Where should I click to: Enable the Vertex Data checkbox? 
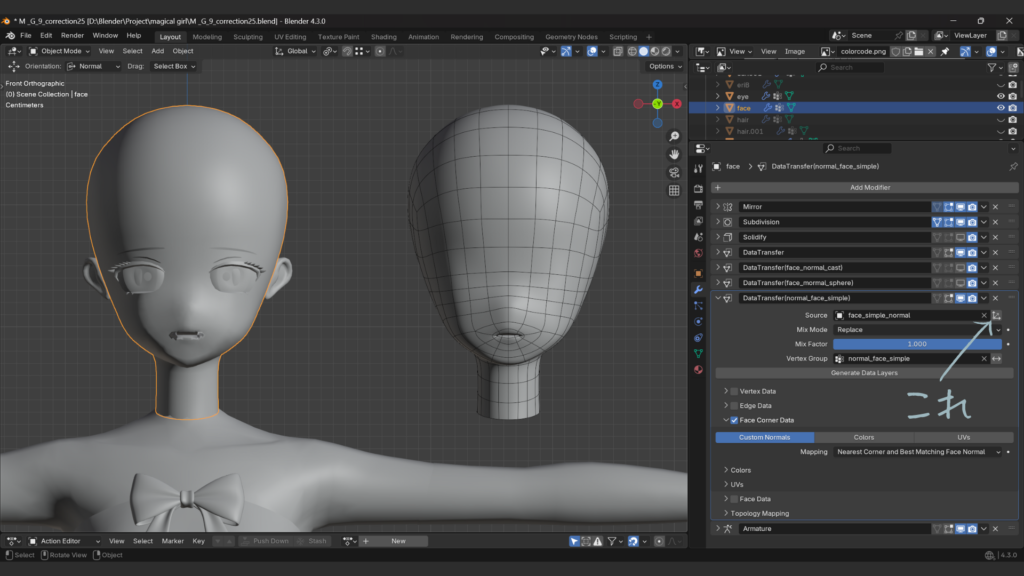(x=734, y=391)
